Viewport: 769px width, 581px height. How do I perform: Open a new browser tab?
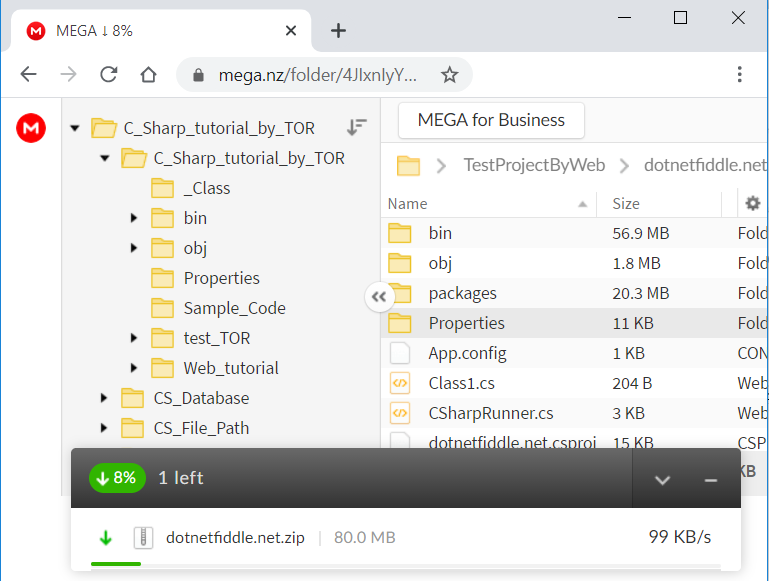338,31
